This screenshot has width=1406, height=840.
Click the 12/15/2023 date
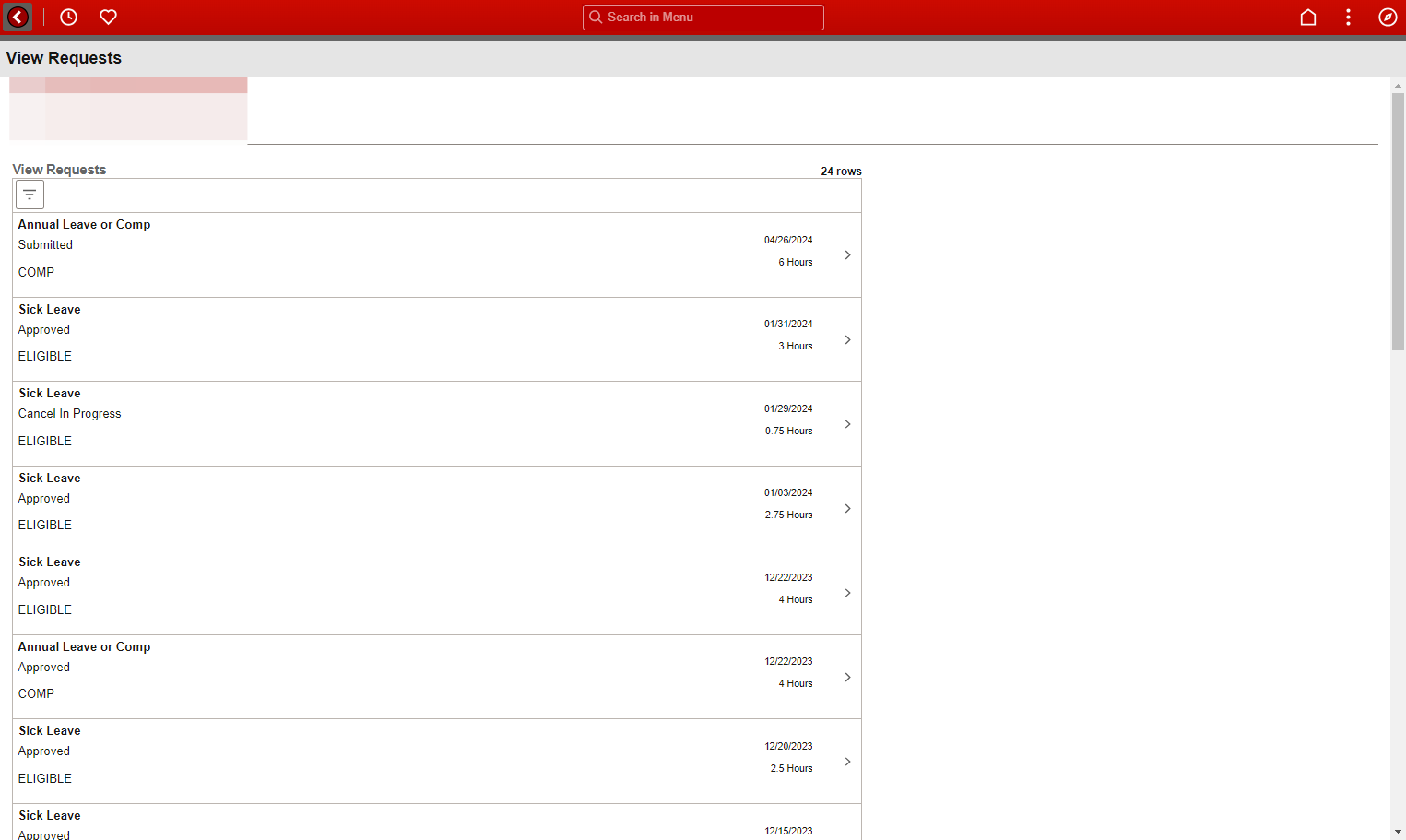[x=788, y=831]
